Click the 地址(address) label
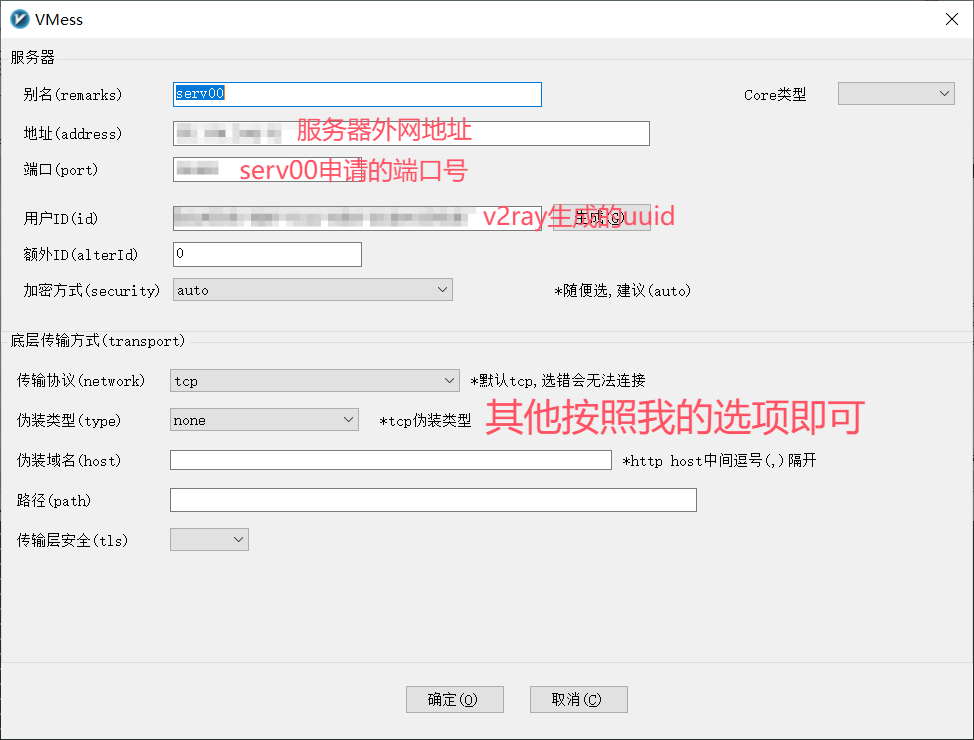 click(x=73, y=134)
